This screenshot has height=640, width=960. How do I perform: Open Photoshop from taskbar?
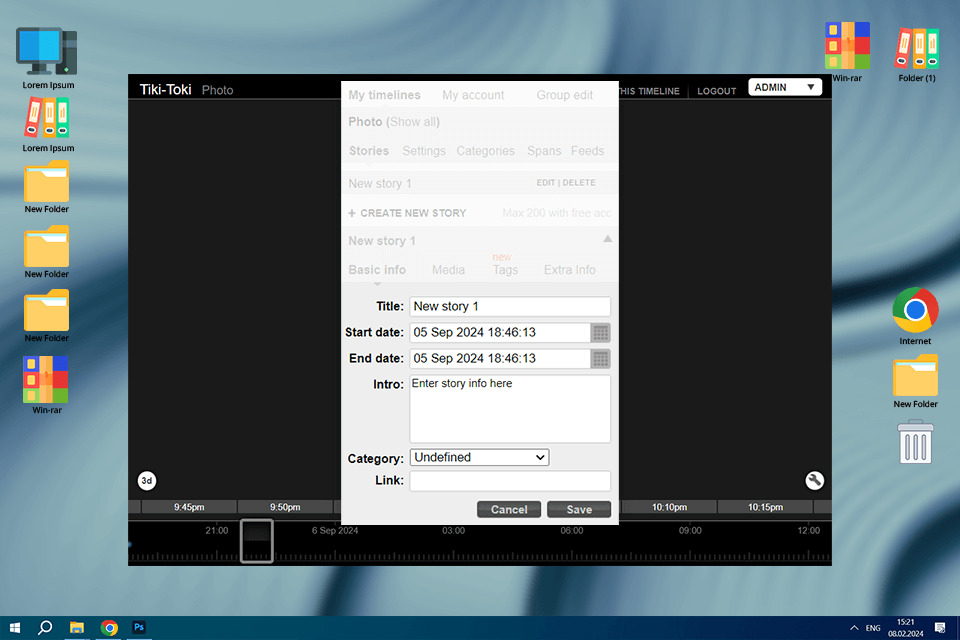pyautogui.click(x=139, y=627)
